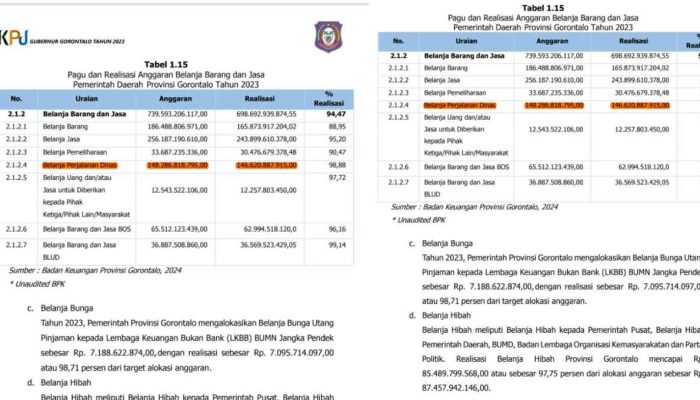Select 85.489.799.568,00 in right page paragraph

[x=455, y=373]
